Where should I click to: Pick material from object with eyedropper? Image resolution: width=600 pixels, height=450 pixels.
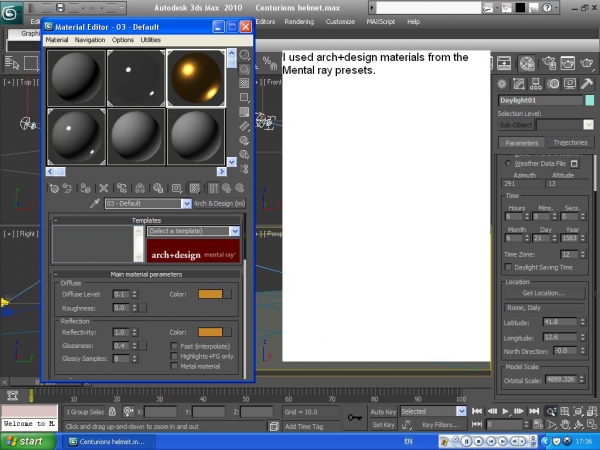95,203
